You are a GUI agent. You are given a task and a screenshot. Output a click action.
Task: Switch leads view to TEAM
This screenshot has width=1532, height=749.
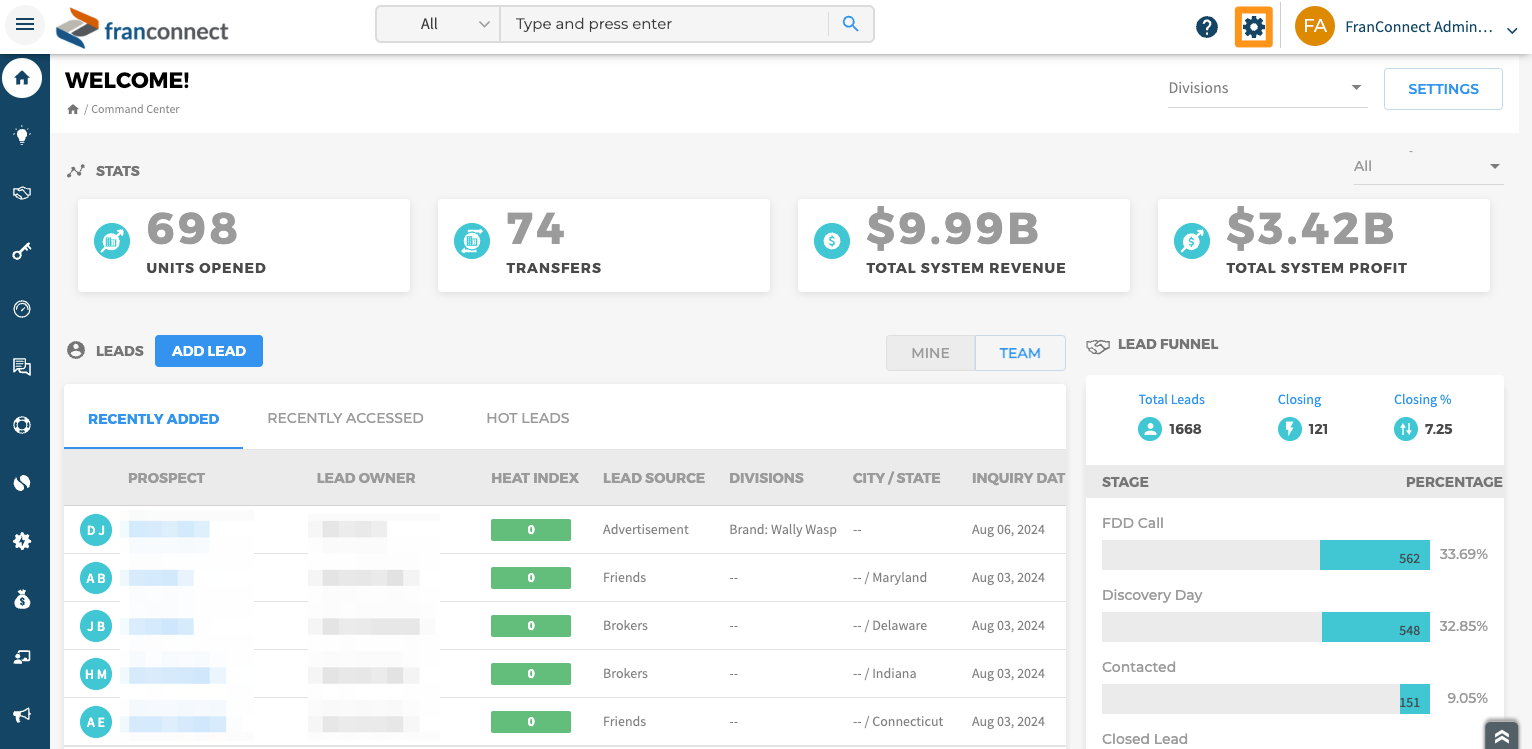click(x=1019, y=353)
